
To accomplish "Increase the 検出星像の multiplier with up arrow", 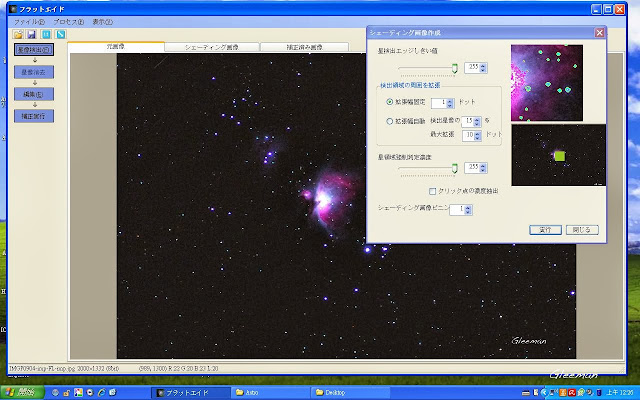I will [x=477, y=119].
